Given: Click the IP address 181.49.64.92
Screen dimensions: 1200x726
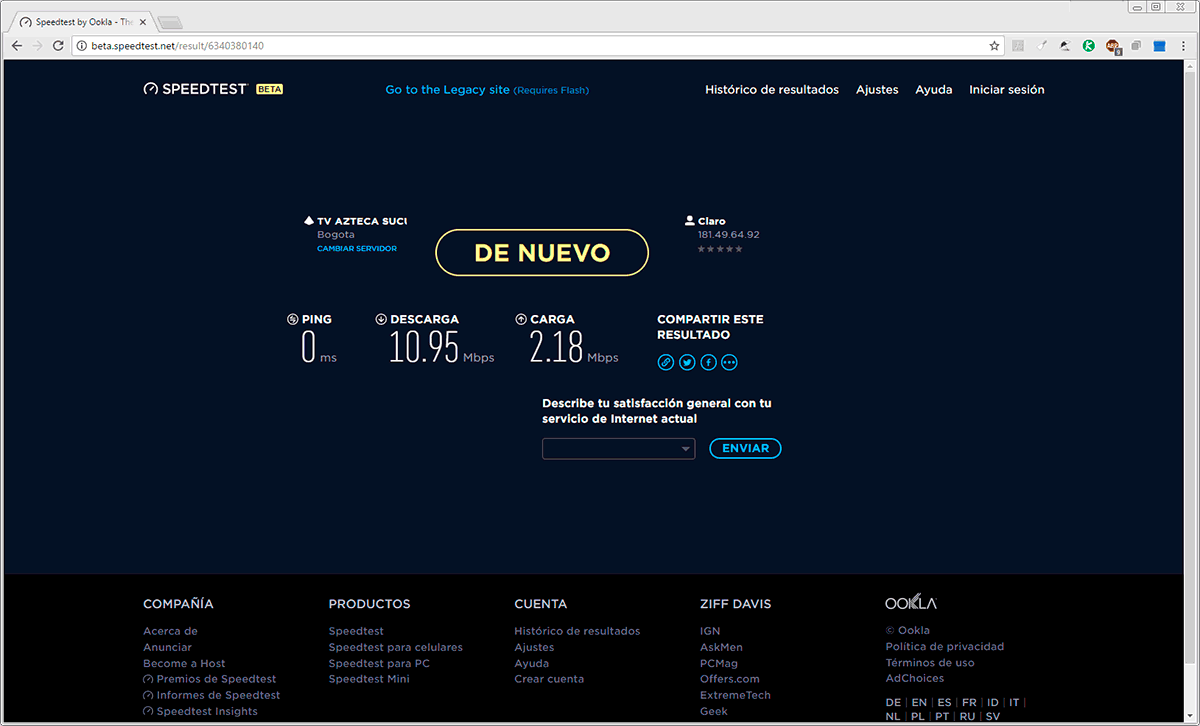Looking at the screenshot, I should 729,235.
